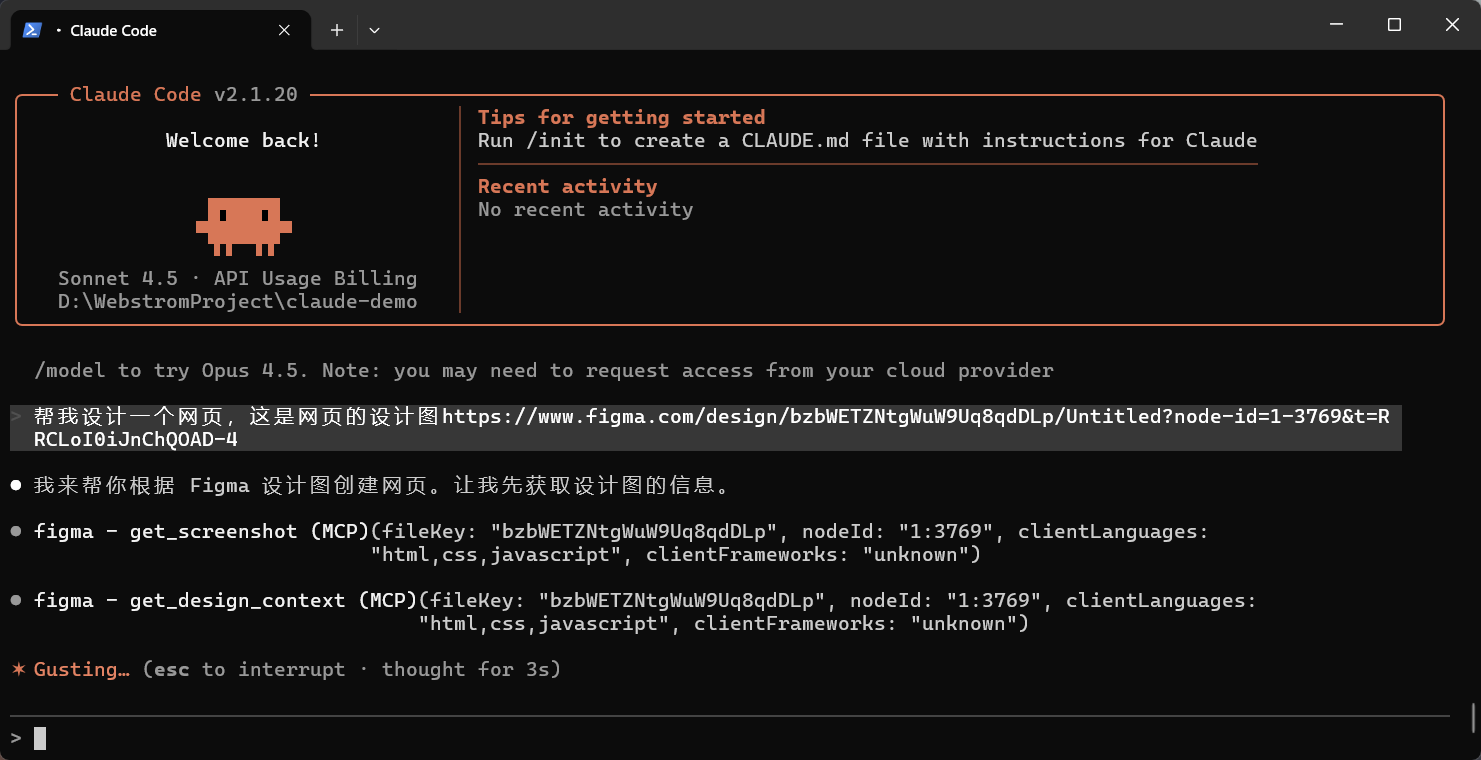Click the orange spinner star beside Gusting

18,669
